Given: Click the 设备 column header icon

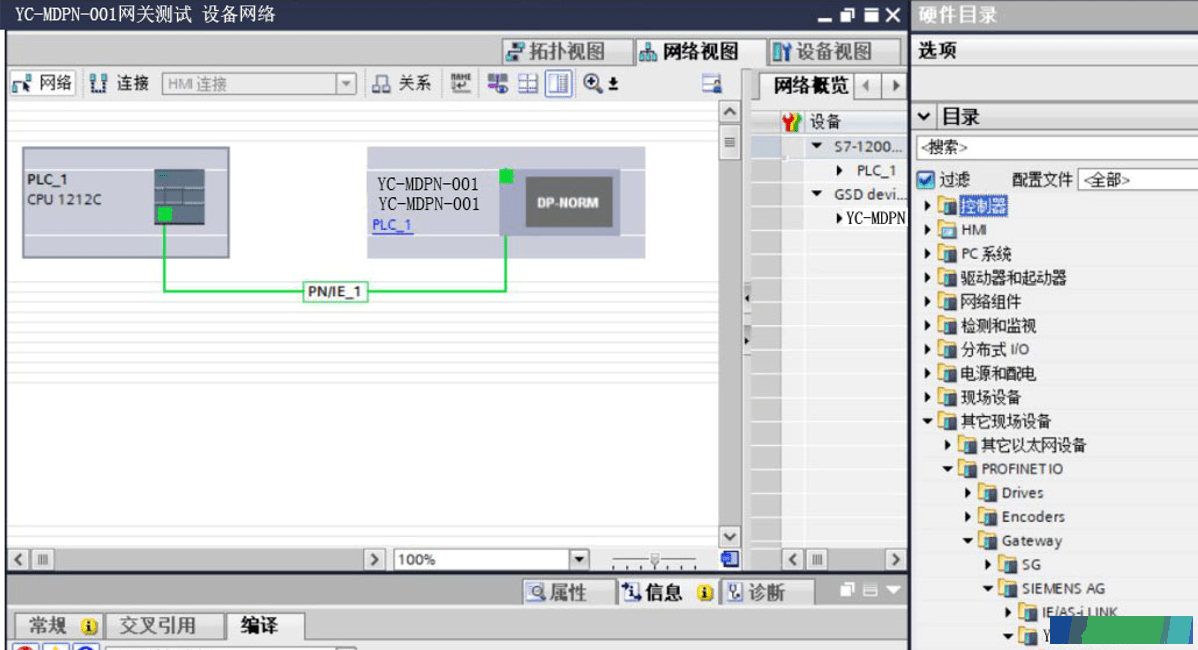Looking at the screenshot, I should (x=792, y=121).
